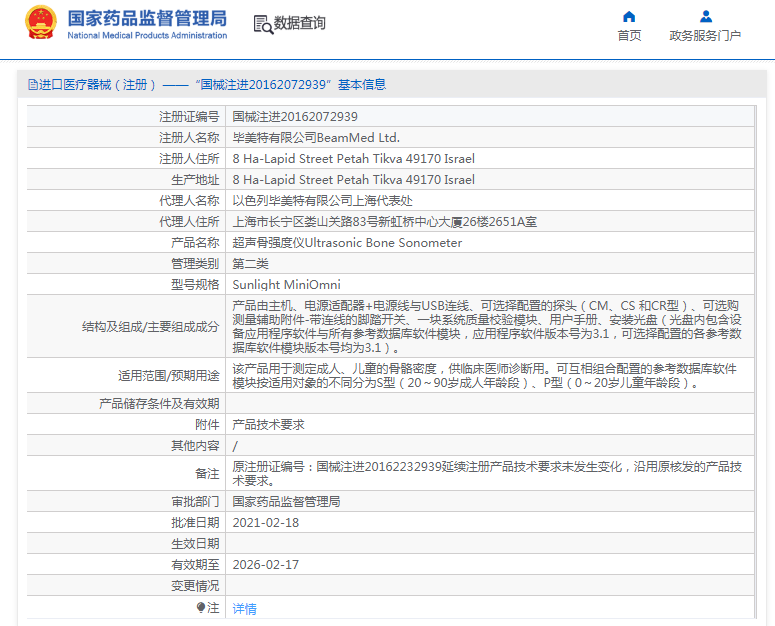Go to 首页 via the house icon

pos(629,17)
